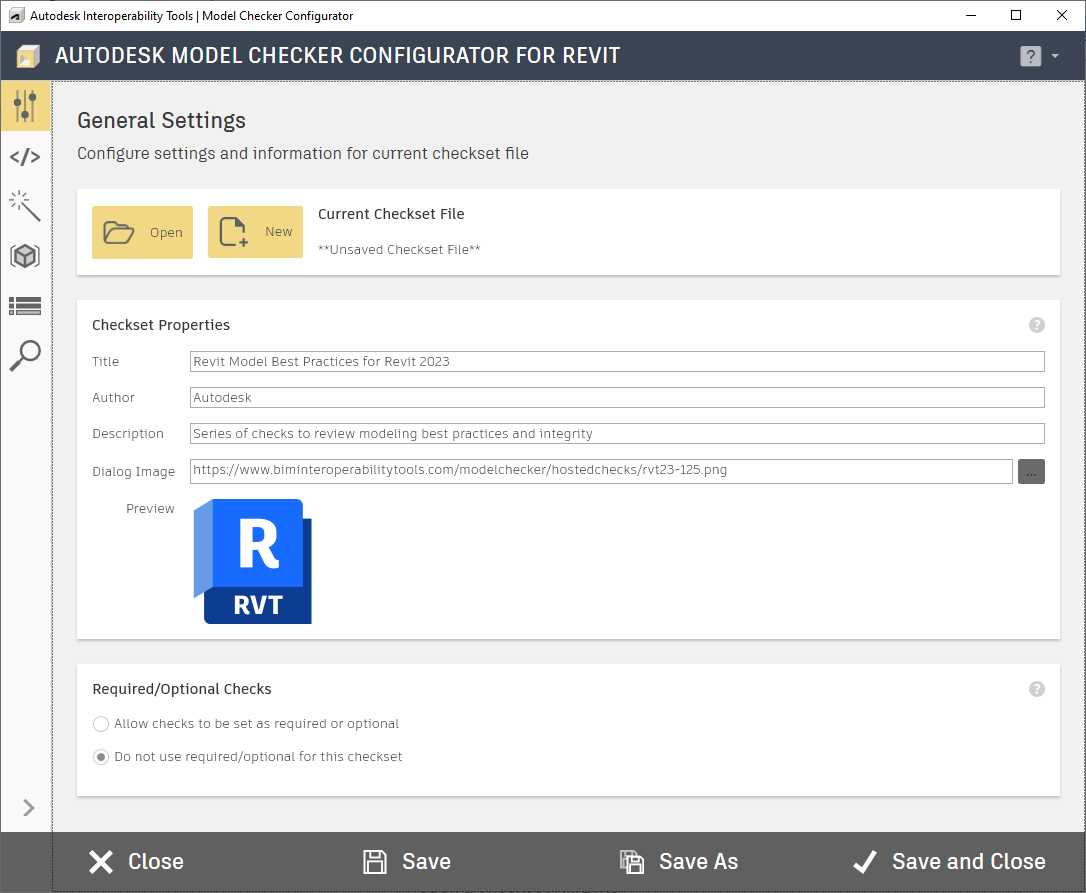Expand the sidebar with the chevron arrow
The height and width of the screenshot is (893, 1086).
coord(28,808)
